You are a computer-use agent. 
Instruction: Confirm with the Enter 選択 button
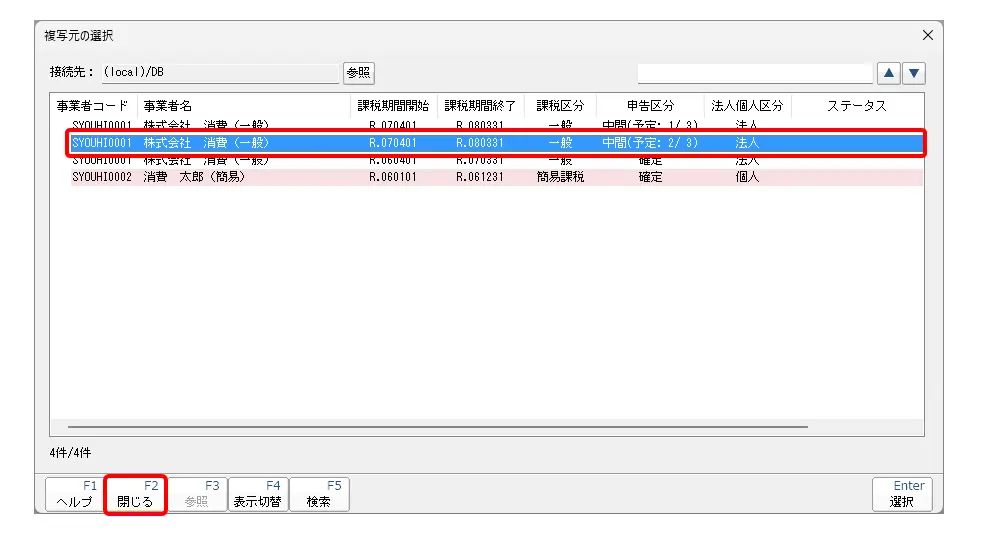[x=901, y=494]
